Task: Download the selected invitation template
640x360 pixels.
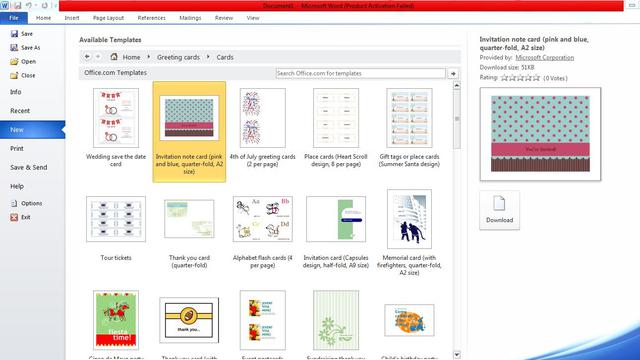Action: tap(500, 210)
